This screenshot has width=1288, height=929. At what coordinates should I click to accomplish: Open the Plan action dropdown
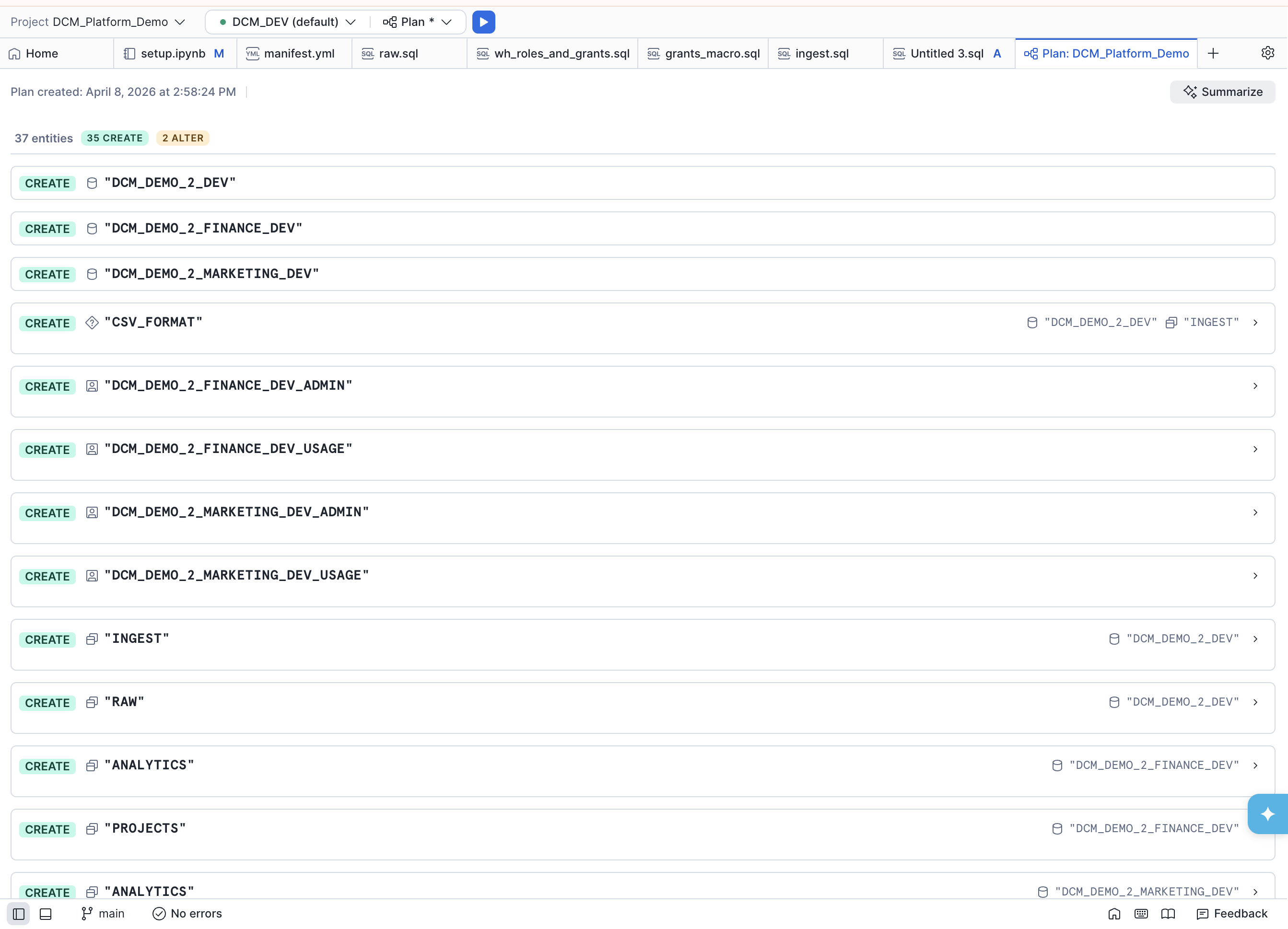click(x=417, y=22)
